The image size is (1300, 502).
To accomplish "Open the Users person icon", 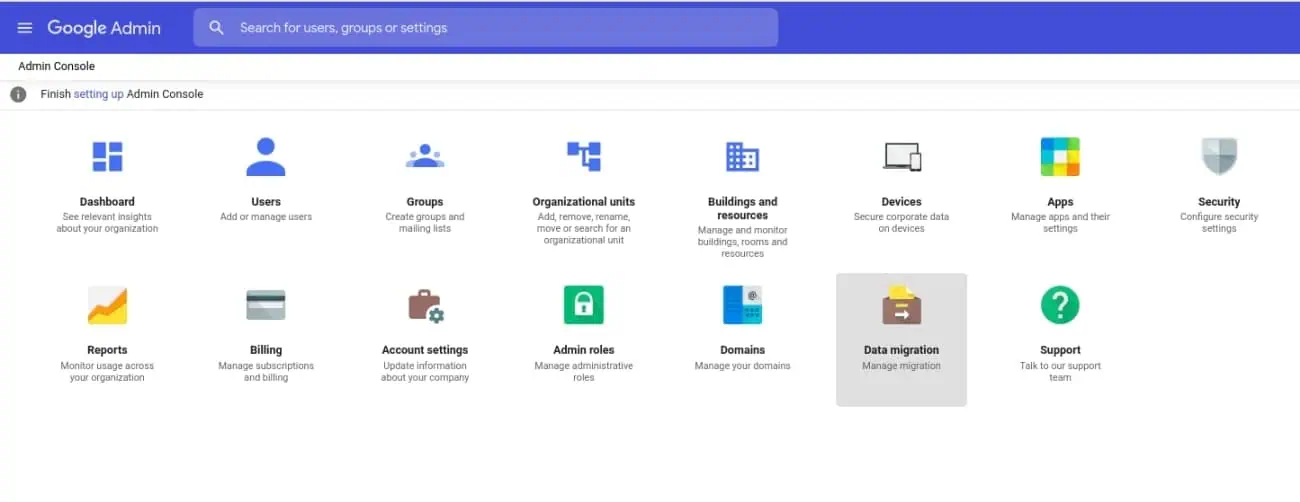I will (x=266, y=157).
